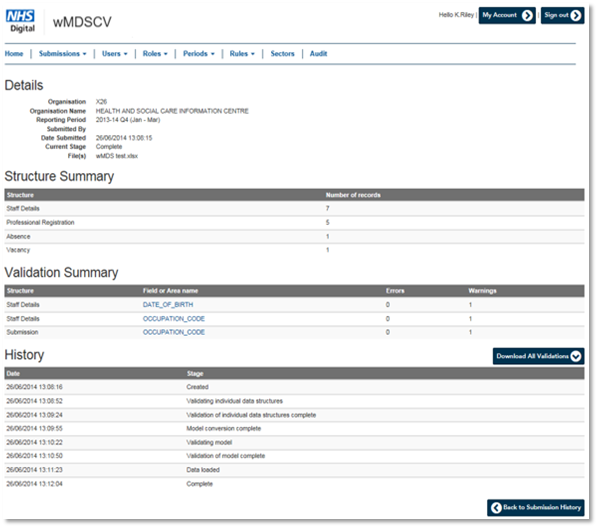
Task: Click the Model conversion complete history entry
Action: point(223,429)
